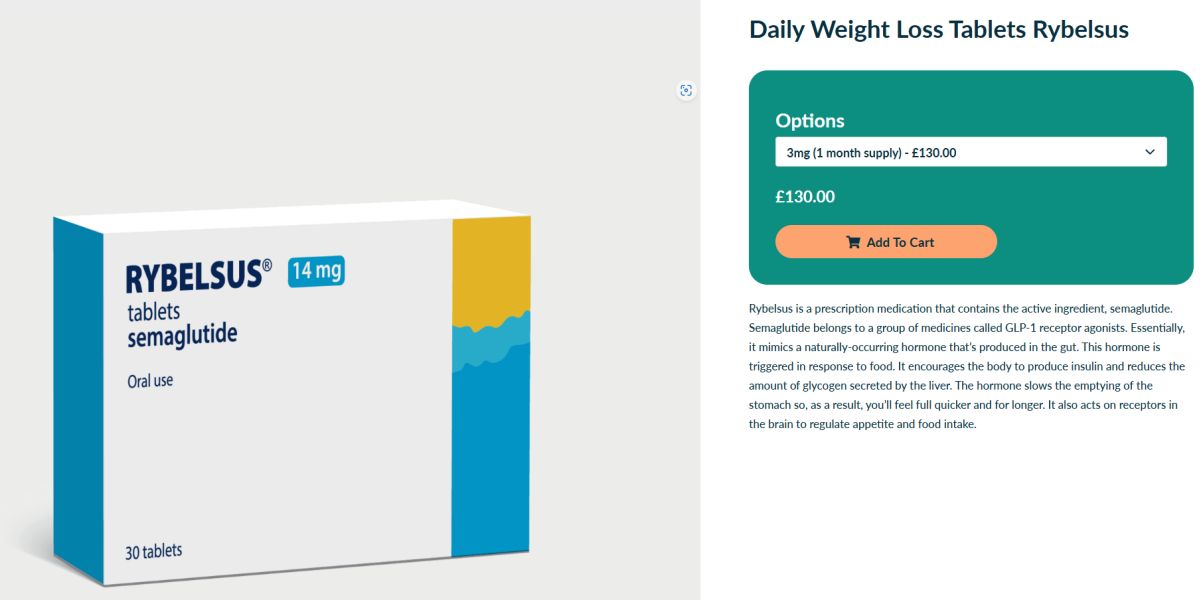Click the product description paragraph
Image resolution: width=1203 pixels, height=600 pixels.
click(x=967, y=366)
